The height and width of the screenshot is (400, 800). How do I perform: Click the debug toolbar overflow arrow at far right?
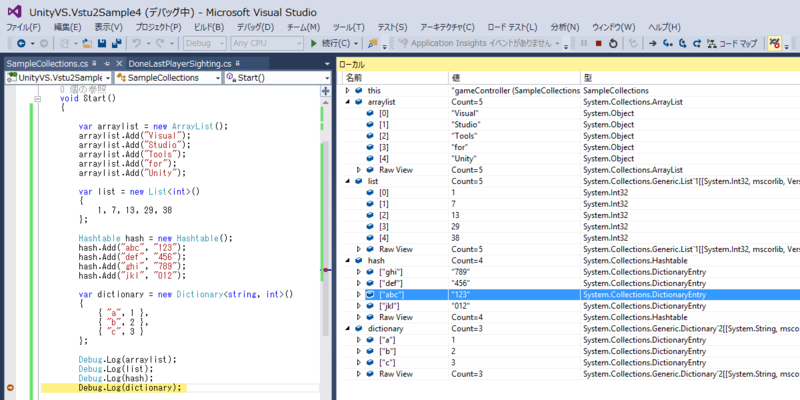tap(786, 46)
